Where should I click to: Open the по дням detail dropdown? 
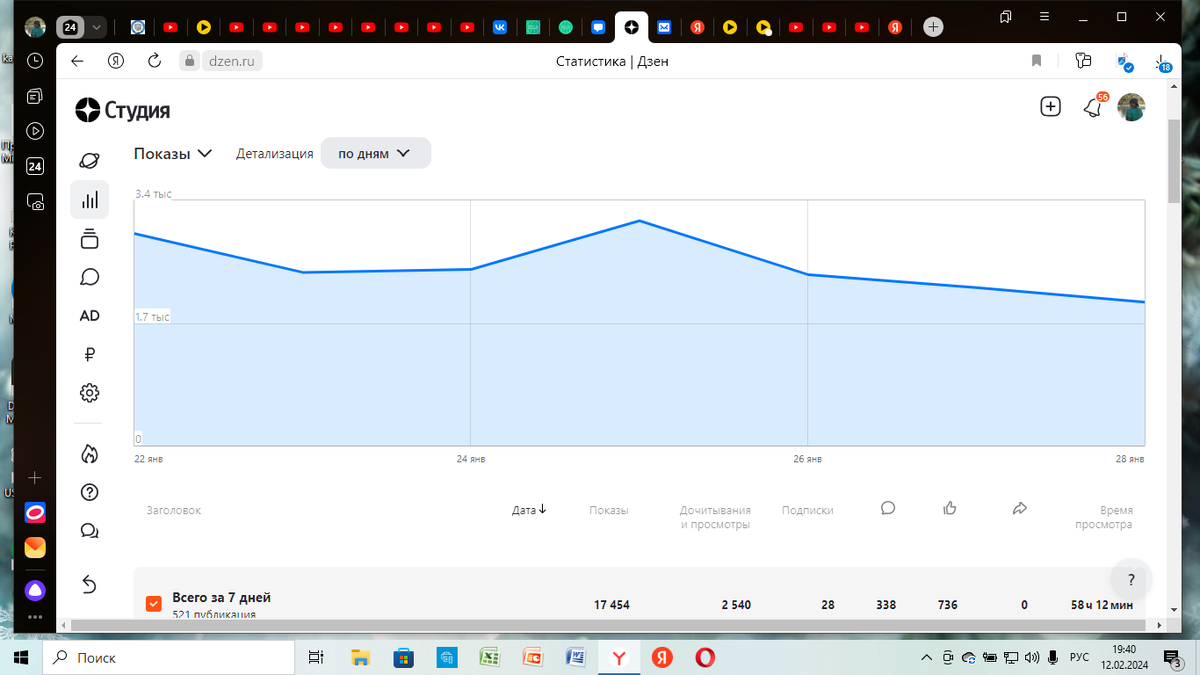coord(375,153)
